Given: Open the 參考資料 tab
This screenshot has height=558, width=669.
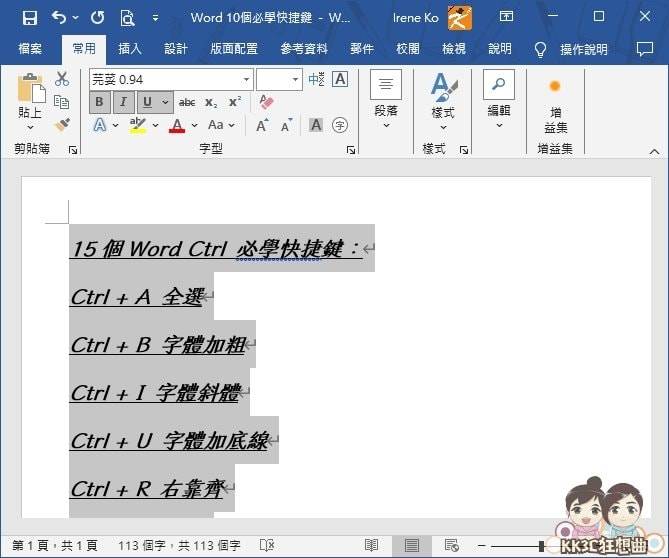Looking at the screenshot, I should click(304, 49).
